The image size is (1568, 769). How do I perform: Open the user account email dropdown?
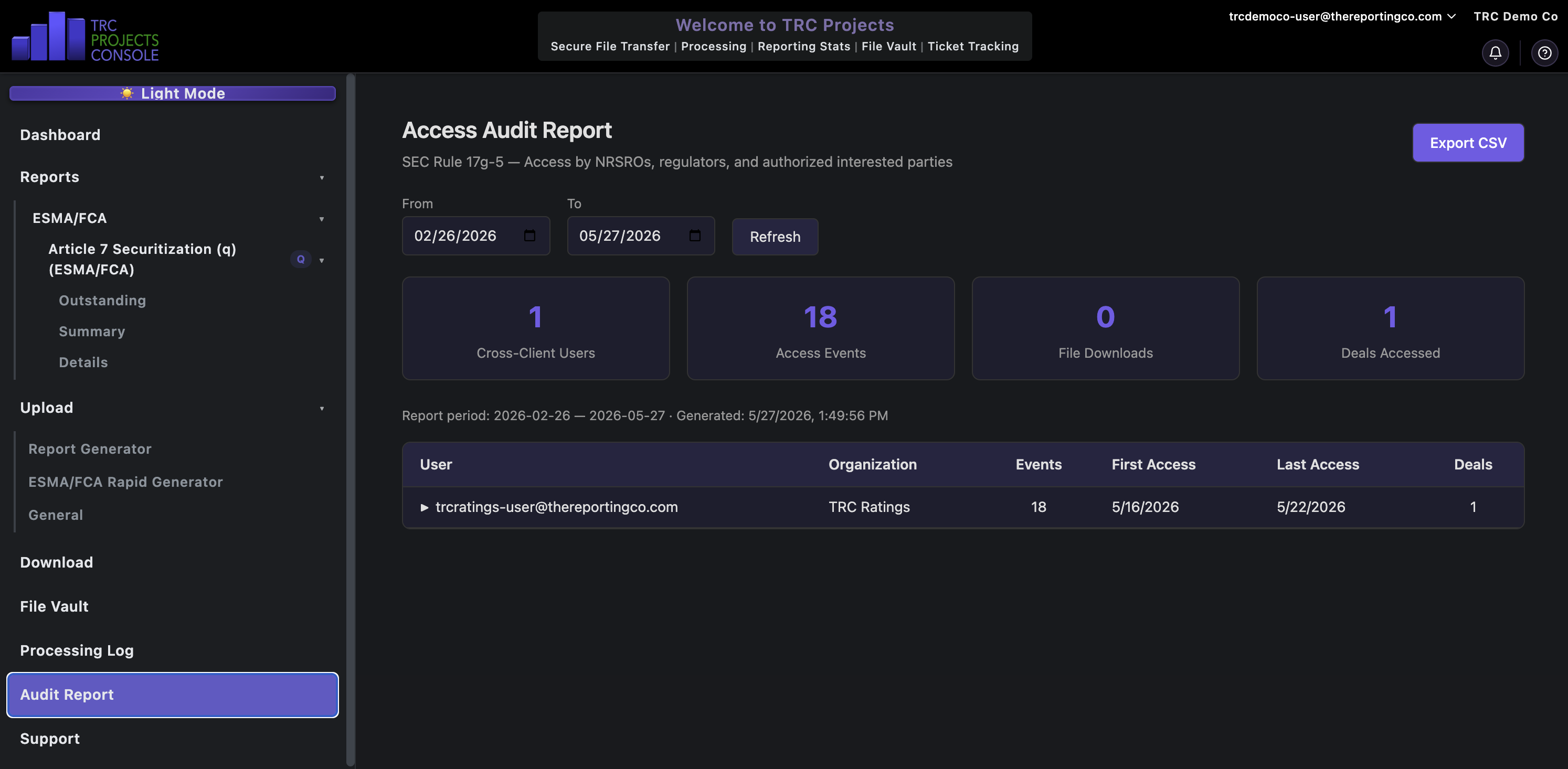[x=1342, y=16]
